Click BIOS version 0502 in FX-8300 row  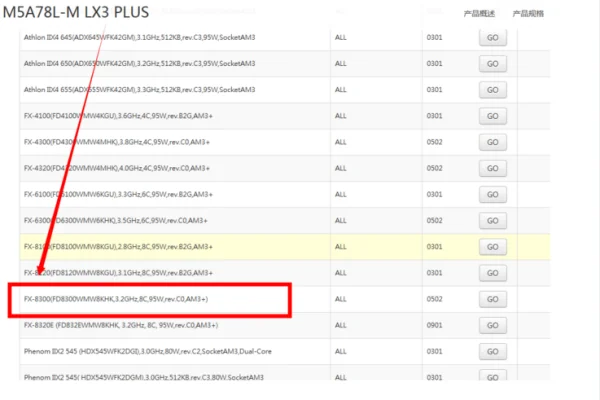[x=434, y=299]
